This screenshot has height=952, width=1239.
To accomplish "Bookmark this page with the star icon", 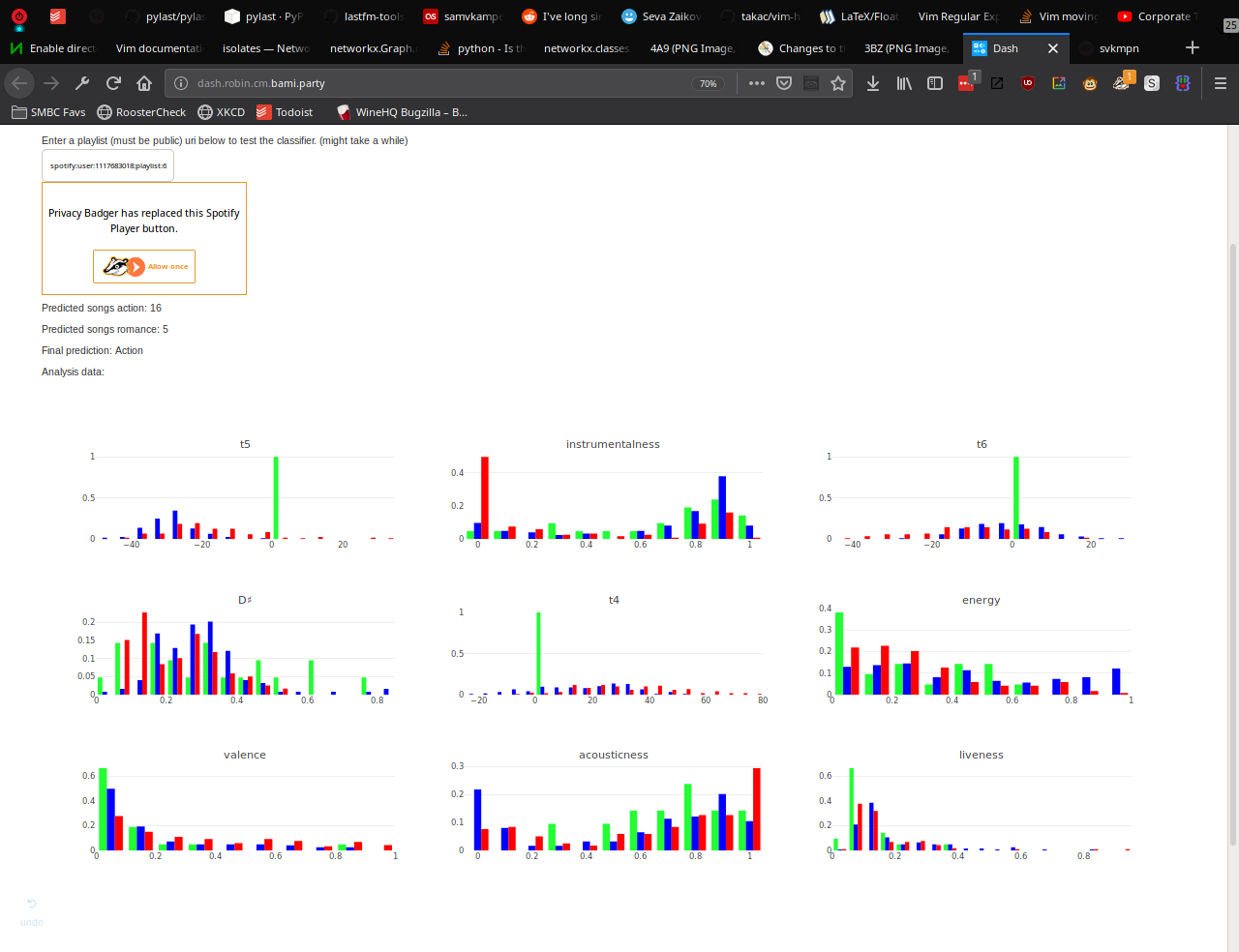I will tap(838, 83).
